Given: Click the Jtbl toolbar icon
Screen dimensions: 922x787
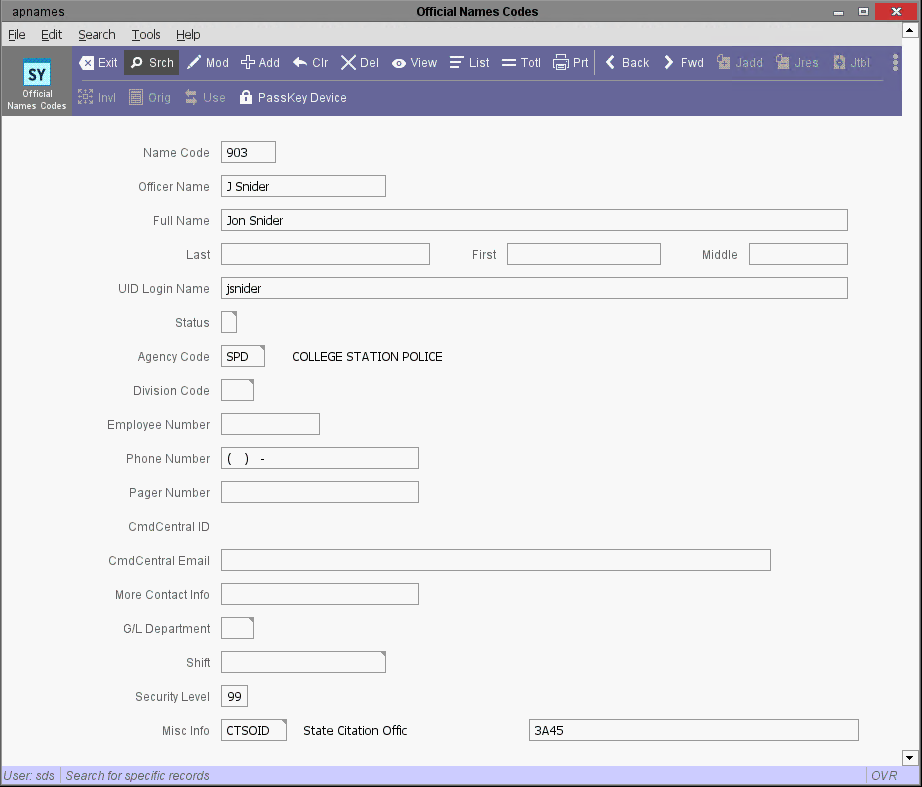Looking at the screenshot, I should pos(851,62).
